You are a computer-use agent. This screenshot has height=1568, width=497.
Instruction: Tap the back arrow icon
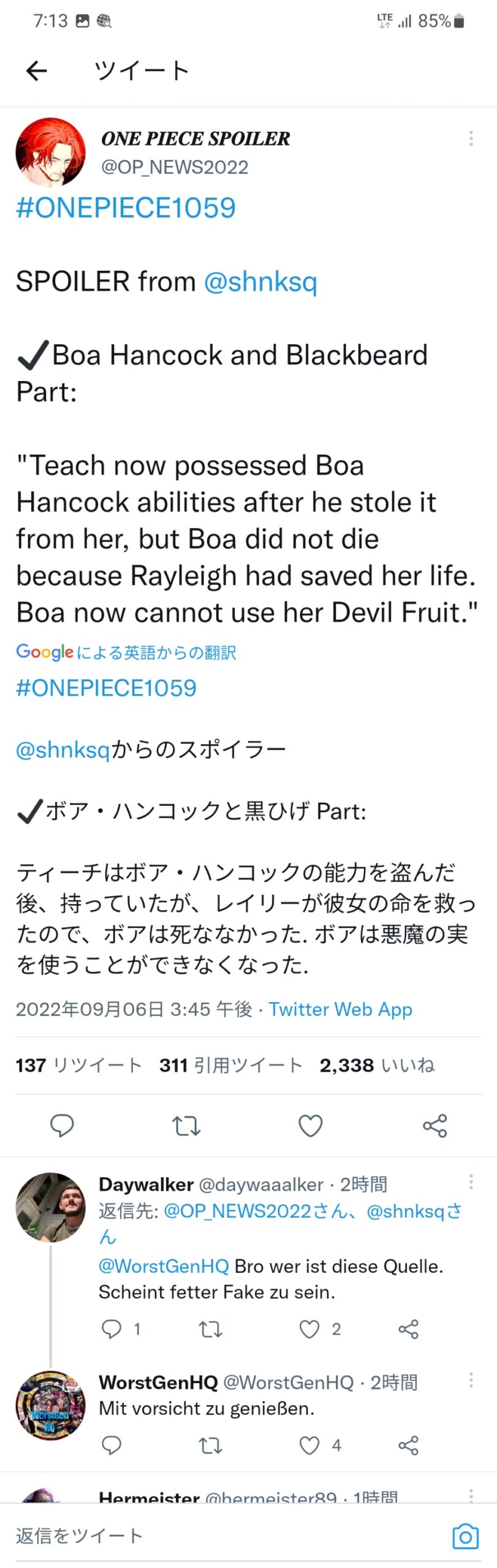[x=37, y=71]
